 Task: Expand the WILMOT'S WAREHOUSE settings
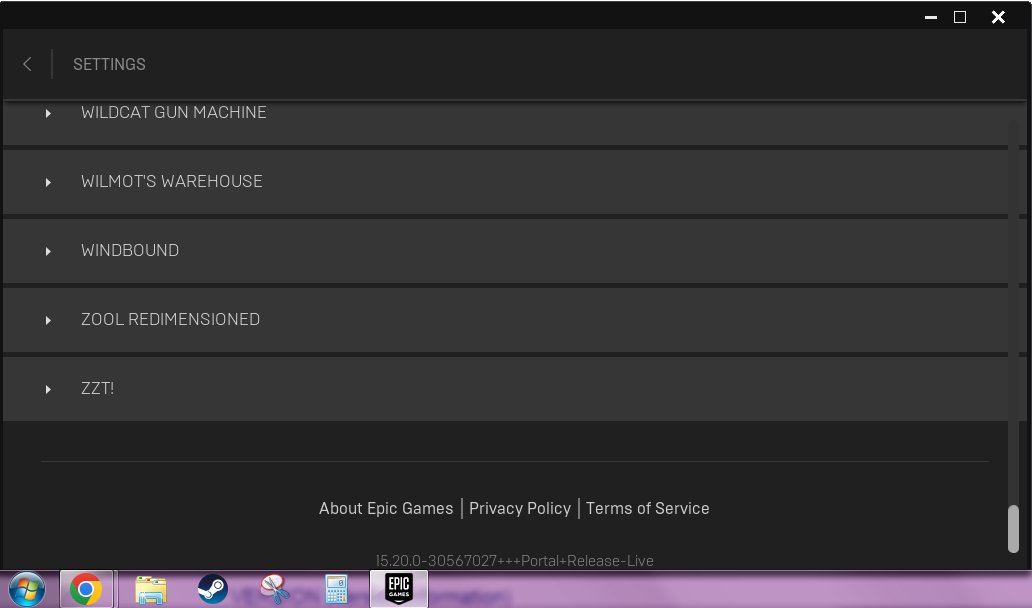coord(48,182)
